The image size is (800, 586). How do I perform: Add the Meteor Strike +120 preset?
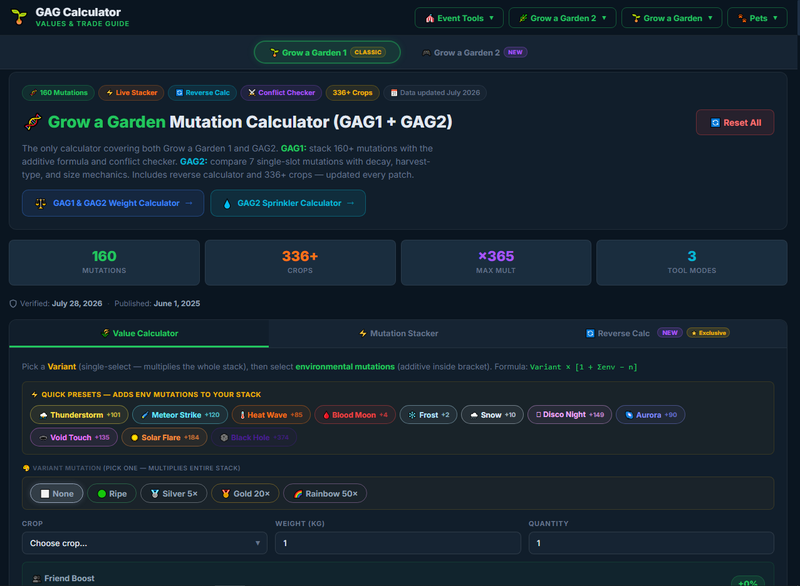tap(180, 415)
